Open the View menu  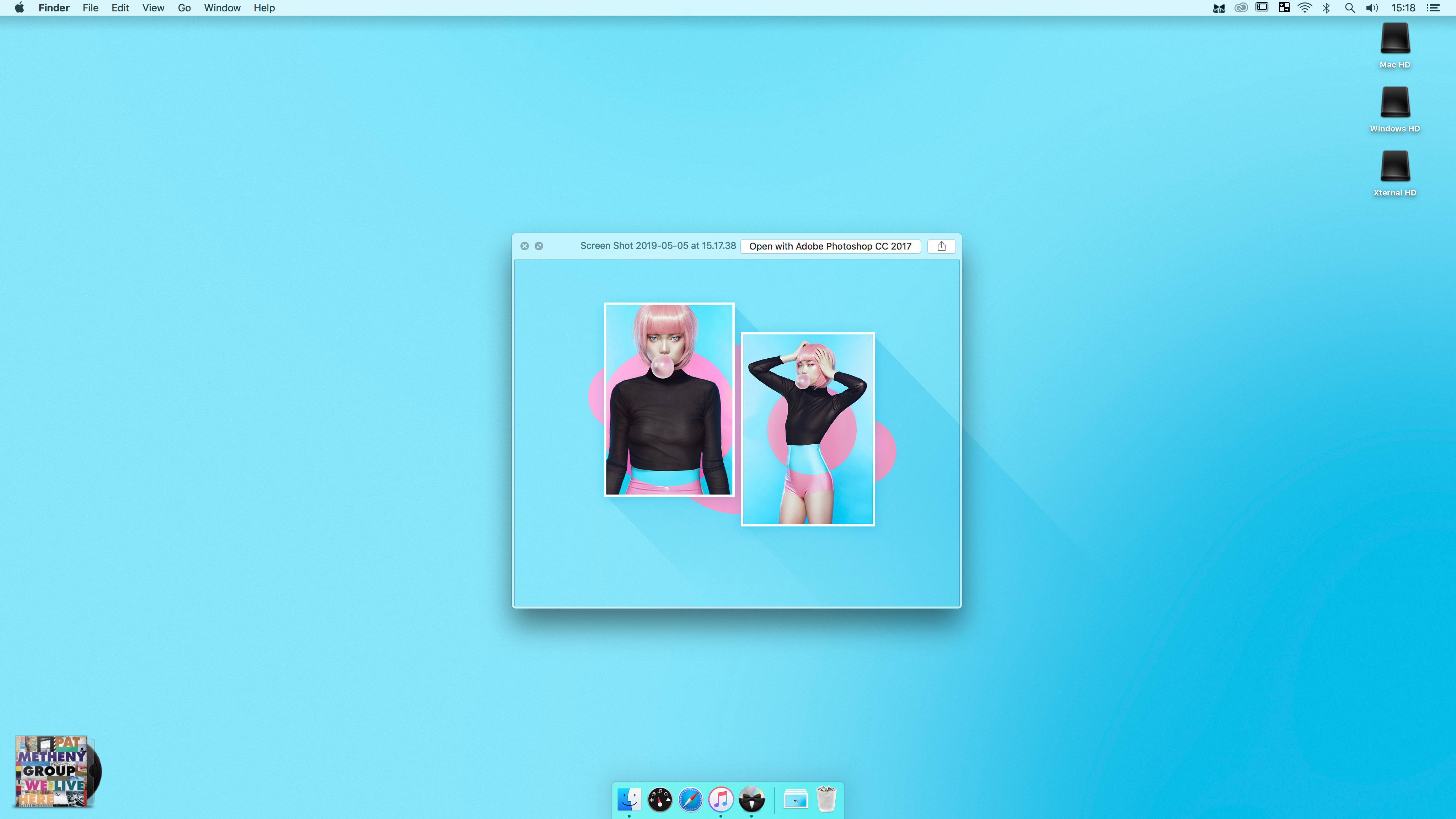point(153,8)
